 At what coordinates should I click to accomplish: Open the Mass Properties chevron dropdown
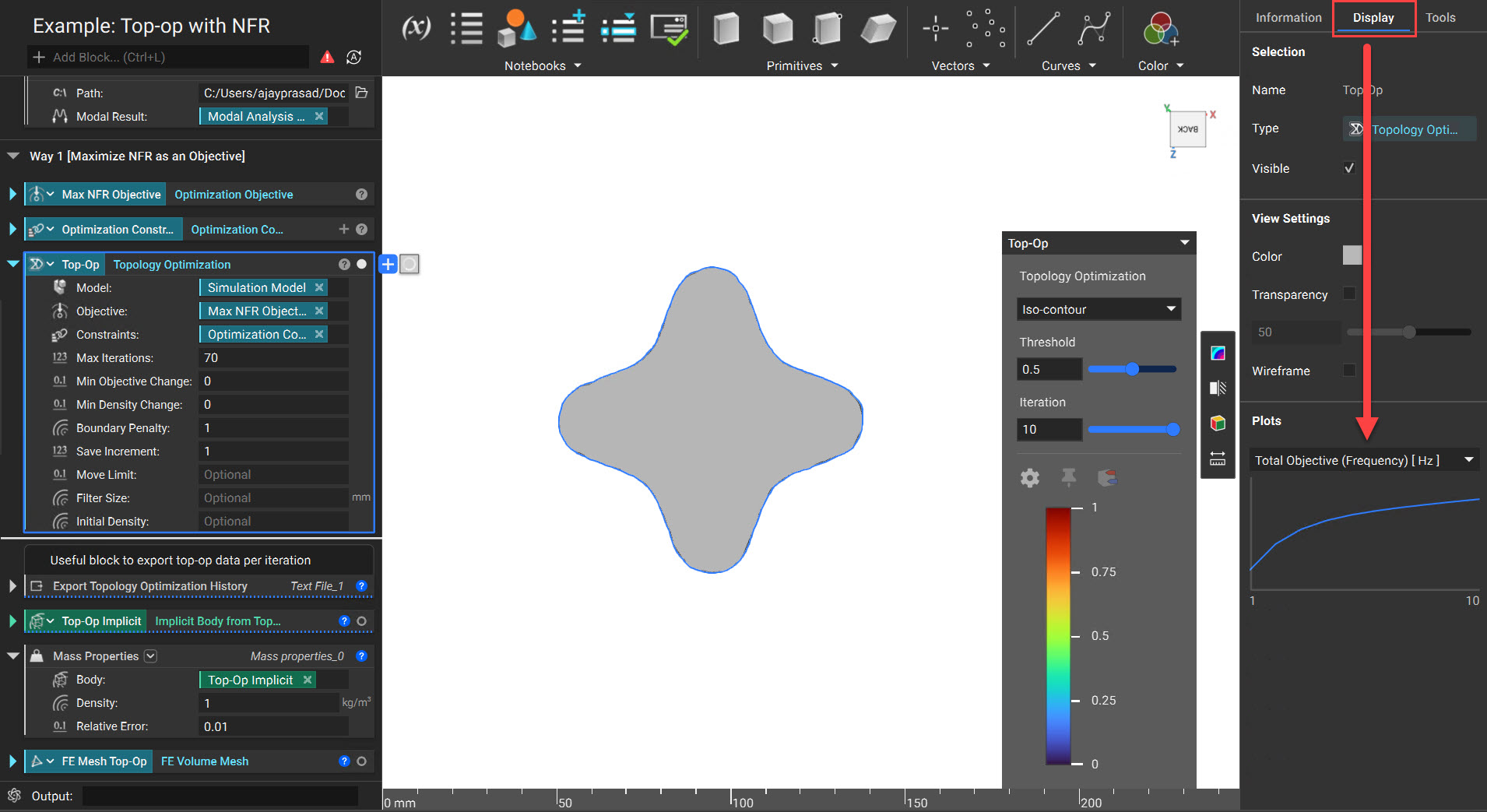point(150,656)
